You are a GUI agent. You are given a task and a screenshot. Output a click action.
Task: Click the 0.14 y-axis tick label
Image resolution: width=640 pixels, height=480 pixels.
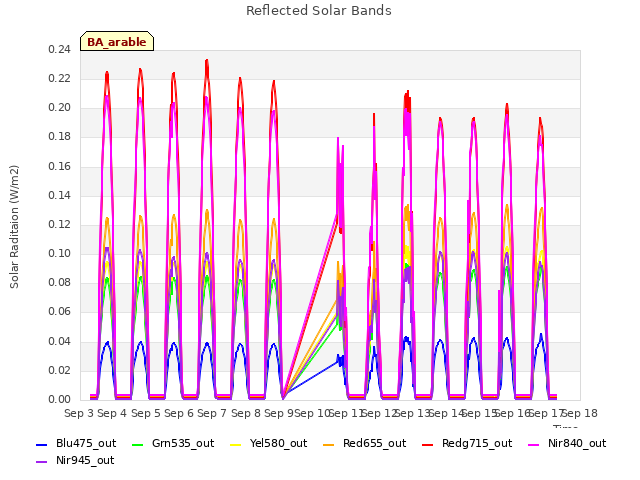coord(59,195)
